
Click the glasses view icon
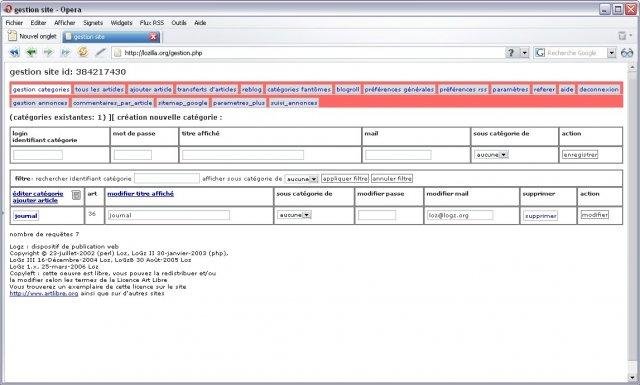point(627,53)
